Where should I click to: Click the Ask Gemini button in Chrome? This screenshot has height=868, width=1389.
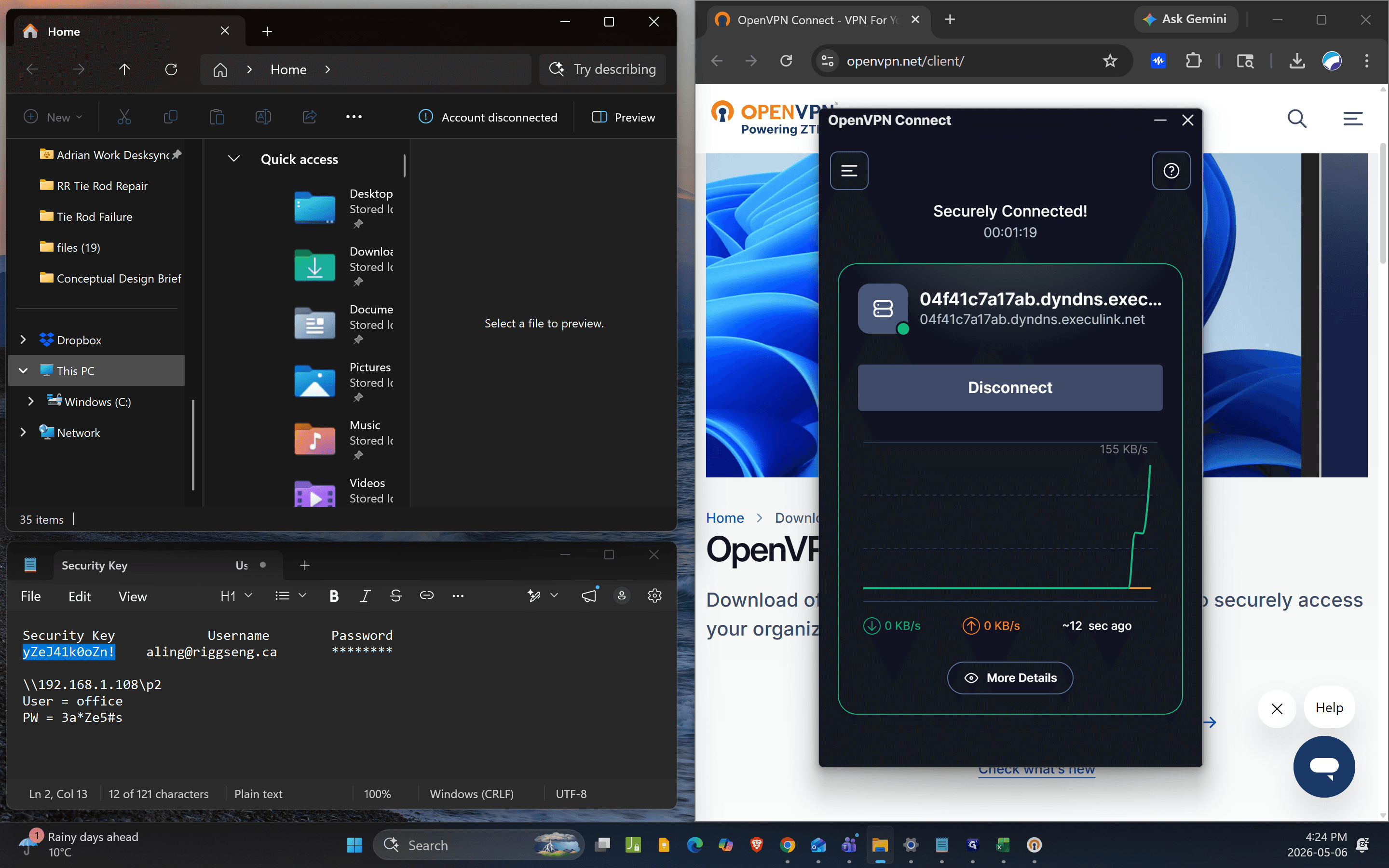[1185, 19]
